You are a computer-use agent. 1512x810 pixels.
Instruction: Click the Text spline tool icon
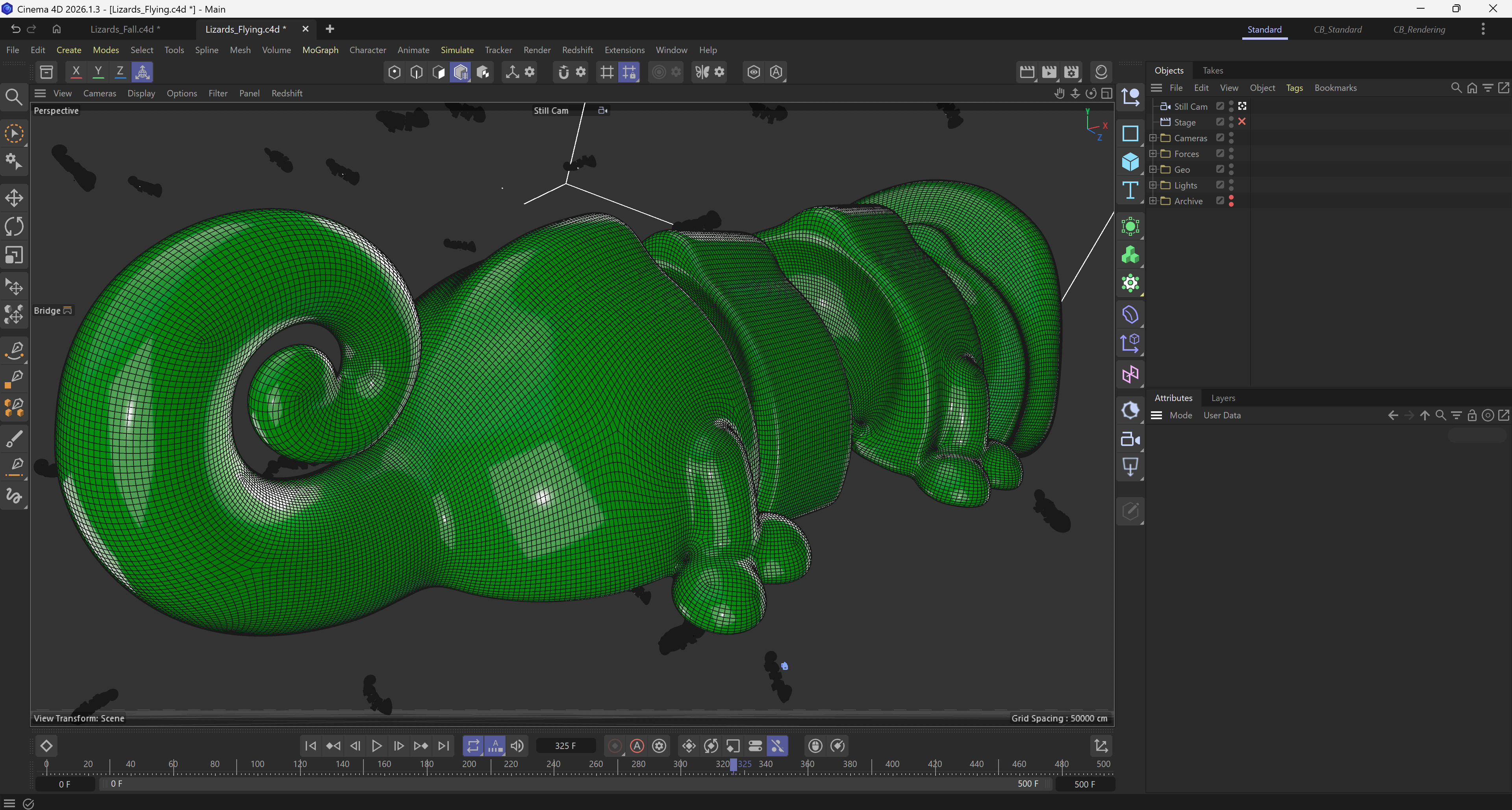(1130, 190)
